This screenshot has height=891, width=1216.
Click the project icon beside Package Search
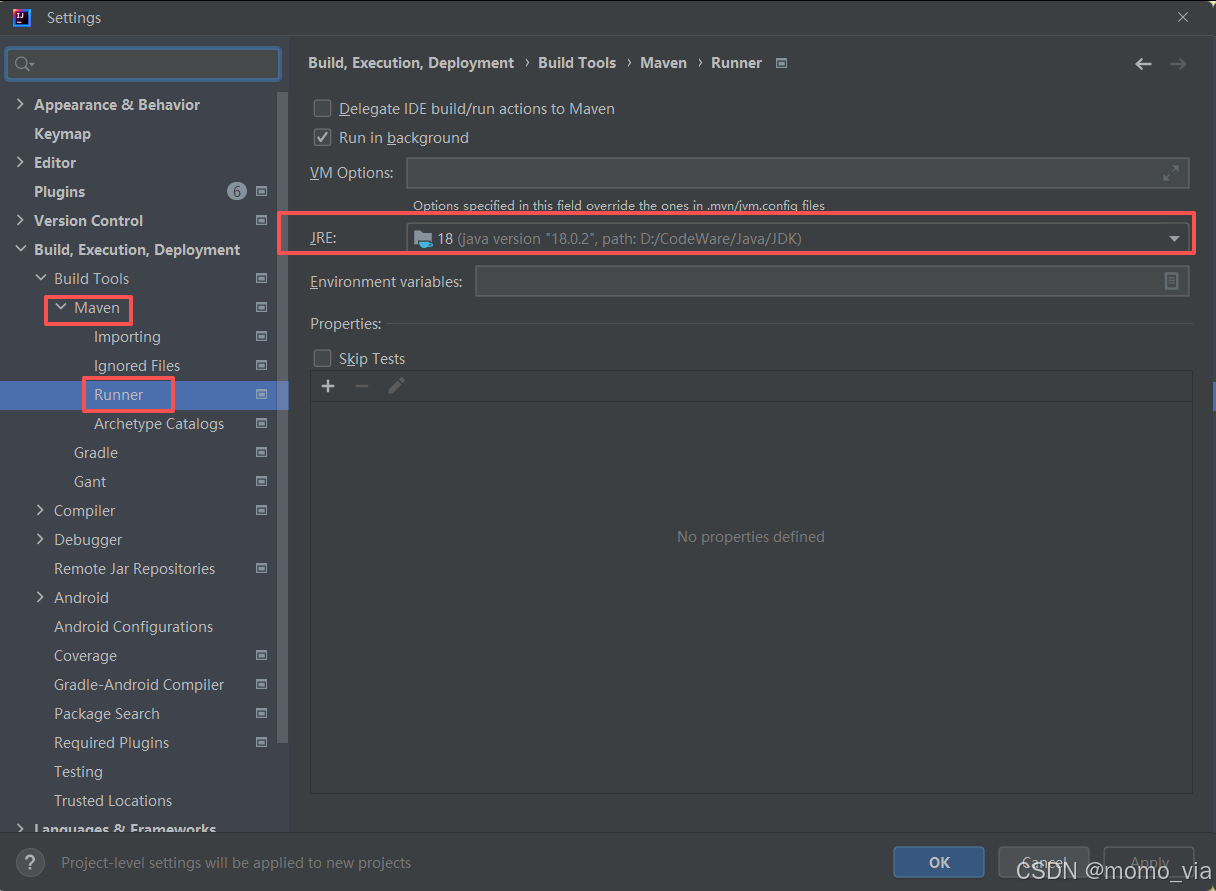[262, 713]
